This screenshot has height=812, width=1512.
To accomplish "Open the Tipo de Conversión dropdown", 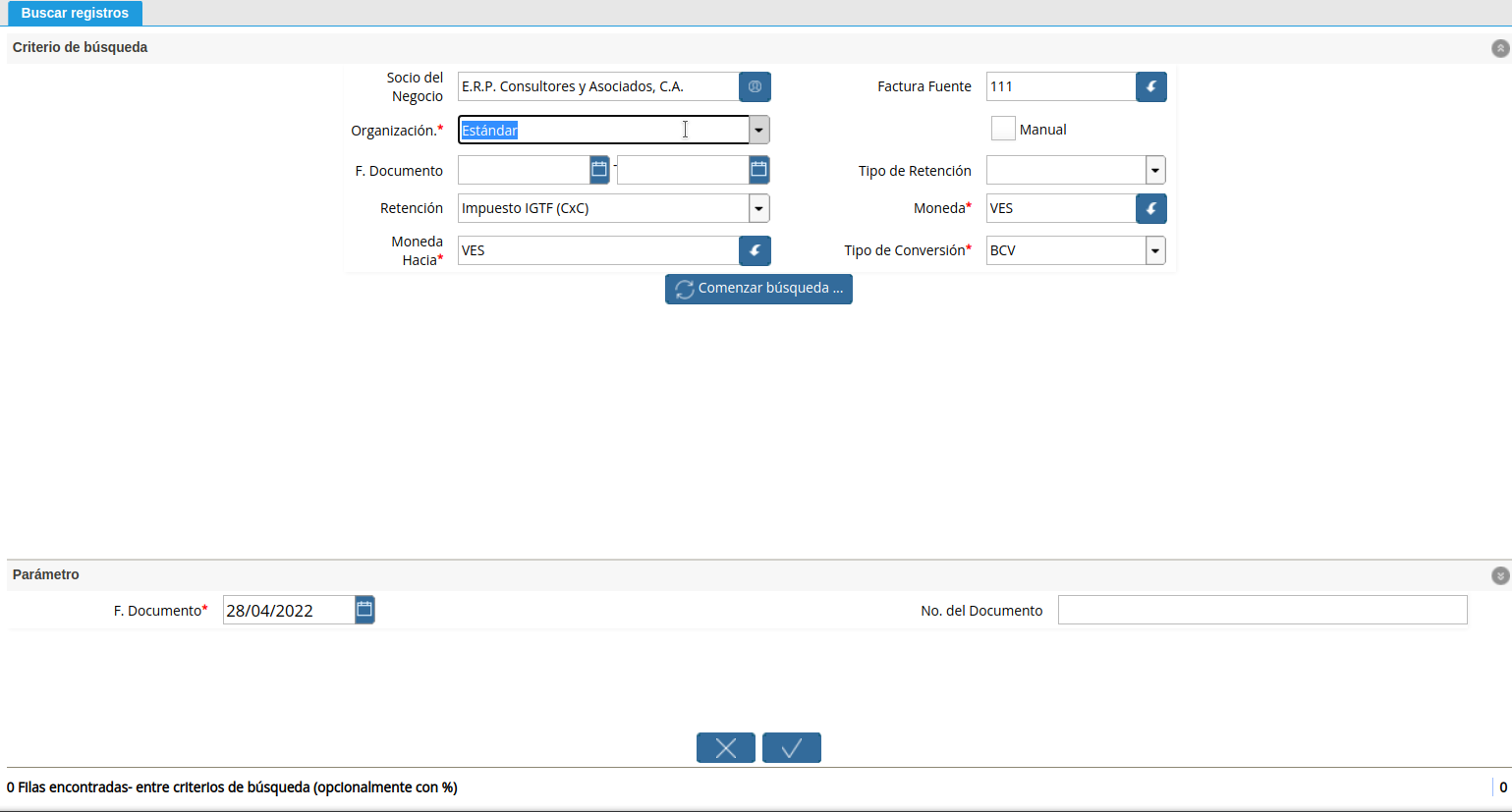I will click(x=1155, y=250).
